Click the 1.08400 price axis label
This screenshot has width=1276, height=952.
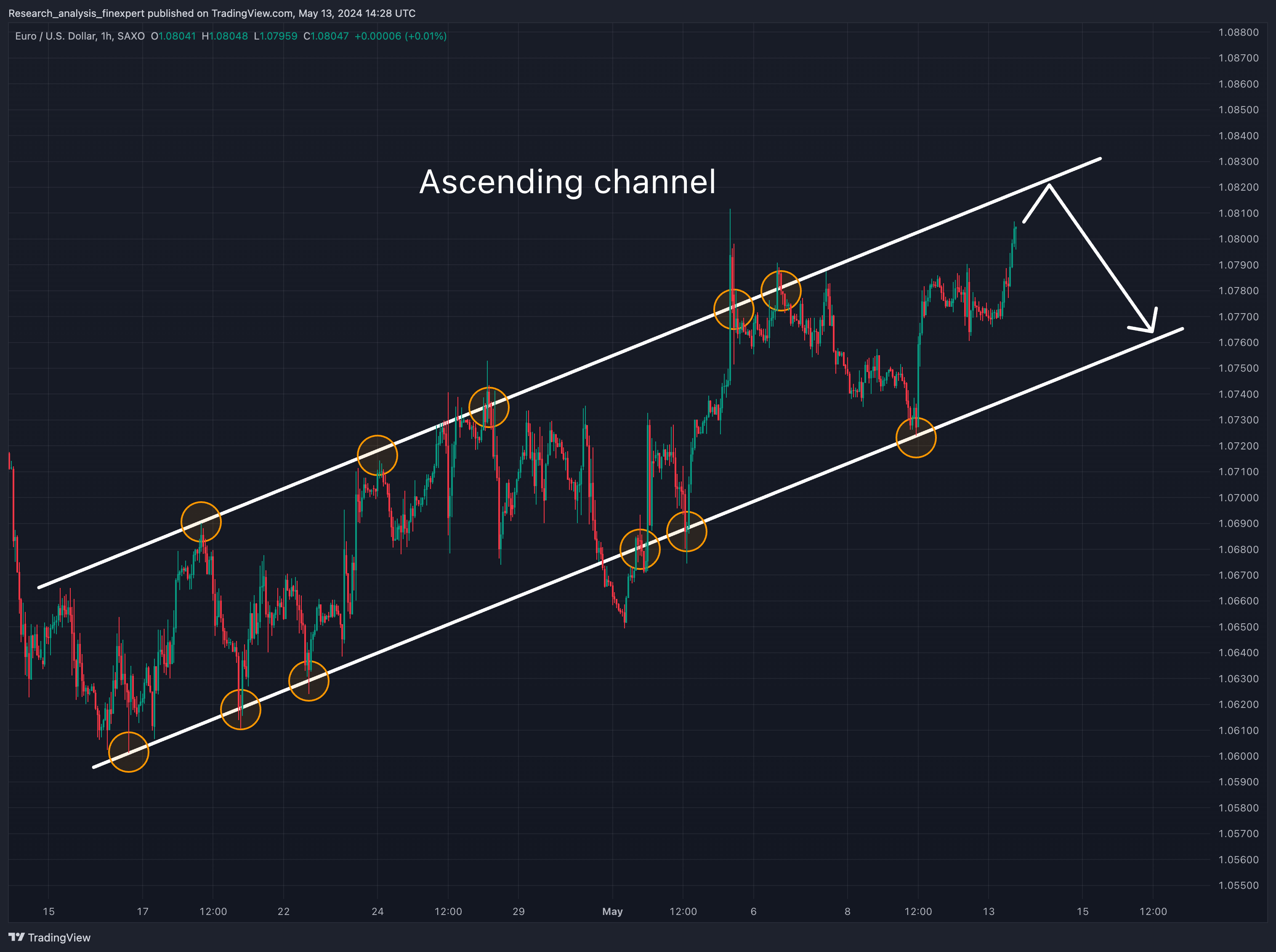pos(1239,136)
